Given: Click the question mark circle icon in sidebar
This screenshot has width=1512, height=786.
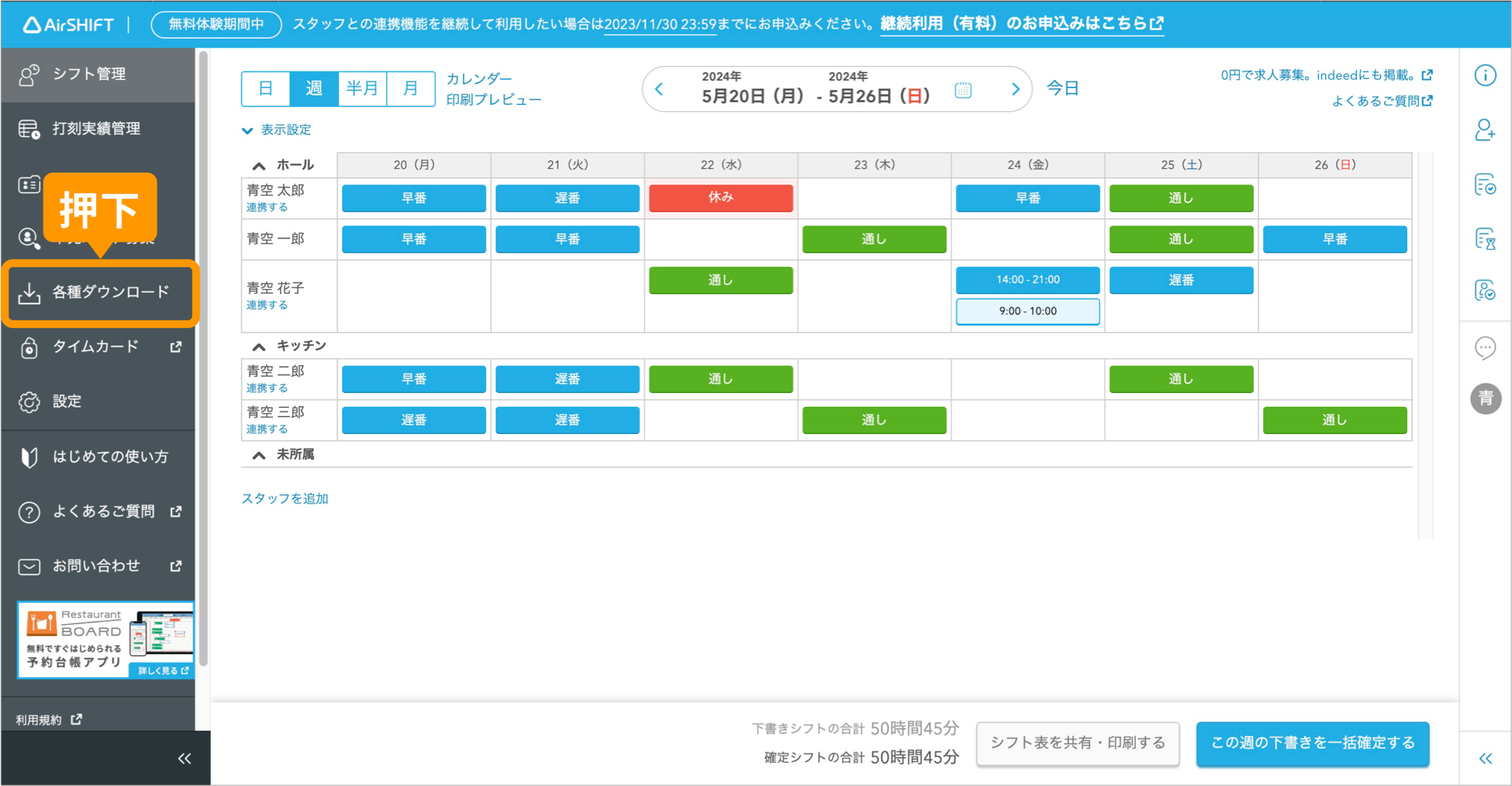Looking at the screenshot, I should tap(29, 512).
